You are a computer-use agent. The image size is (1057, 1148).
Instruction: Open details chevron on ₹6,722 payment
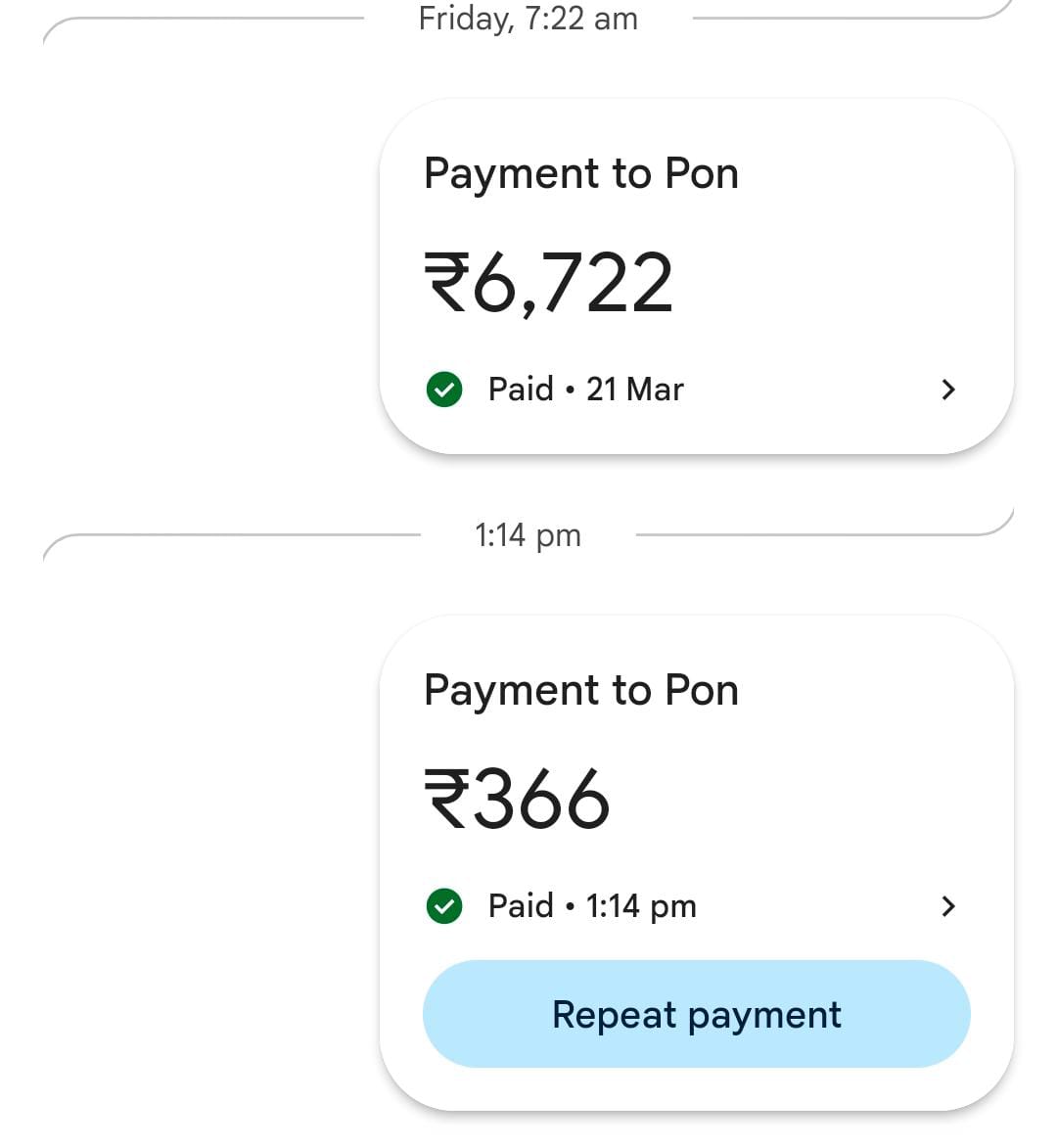point(947,390)
